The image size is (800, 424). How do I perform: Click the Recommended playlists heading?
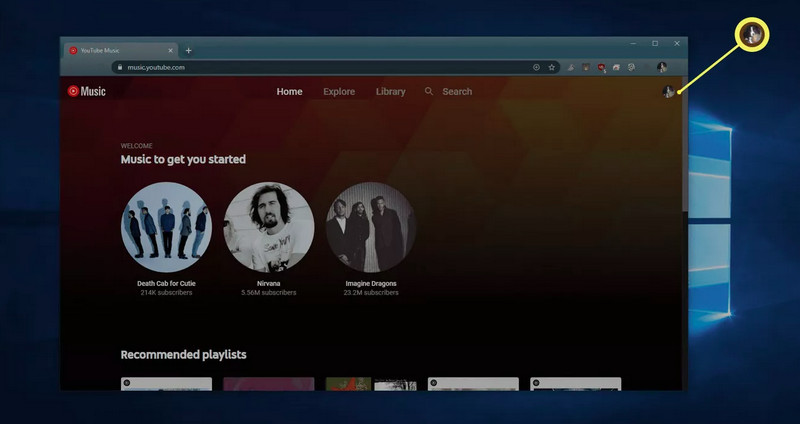(x=183, y=355)
